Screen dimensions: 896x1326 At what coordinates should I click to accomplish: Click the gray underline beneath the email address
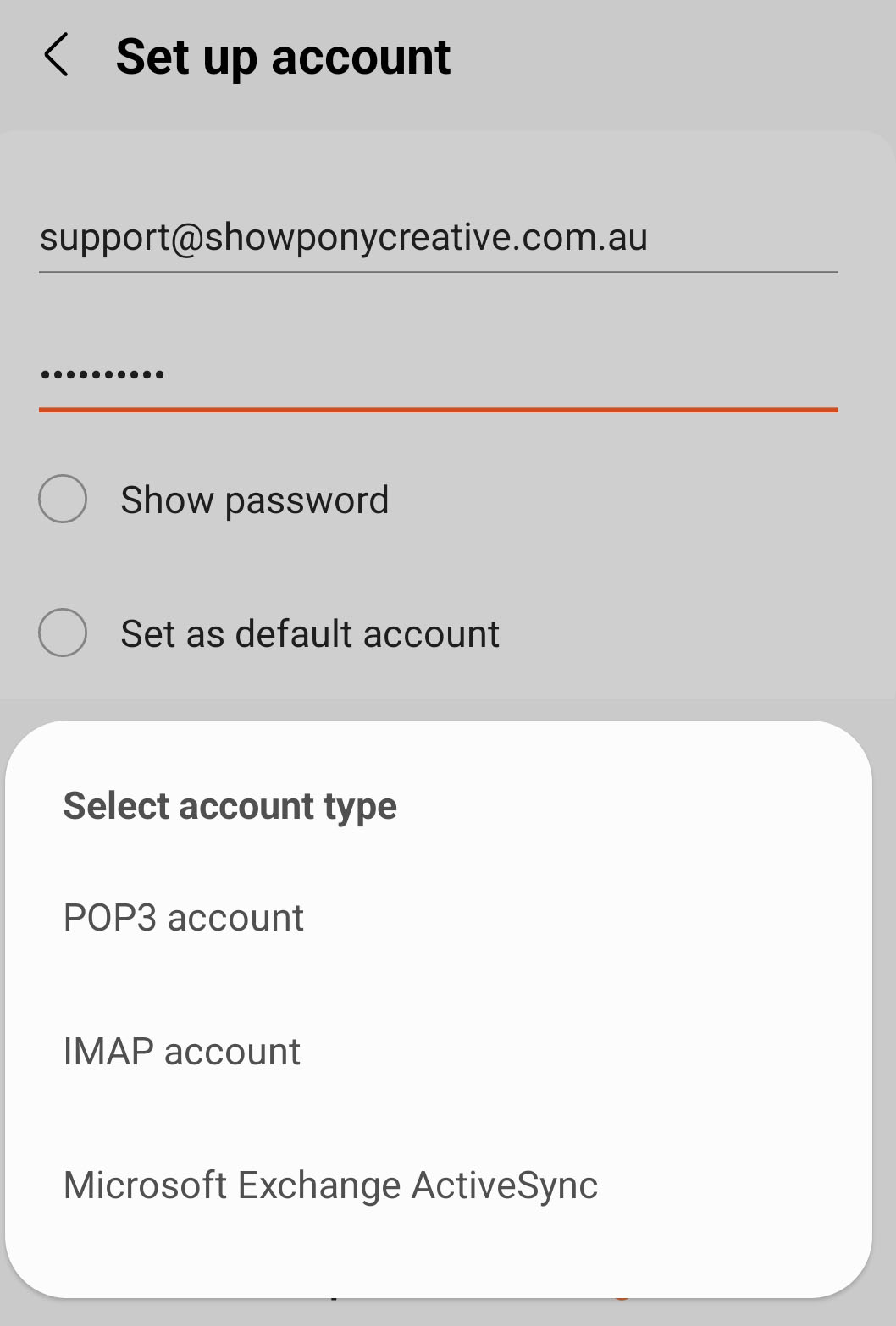pyautogui.click(x=437, y=273)
